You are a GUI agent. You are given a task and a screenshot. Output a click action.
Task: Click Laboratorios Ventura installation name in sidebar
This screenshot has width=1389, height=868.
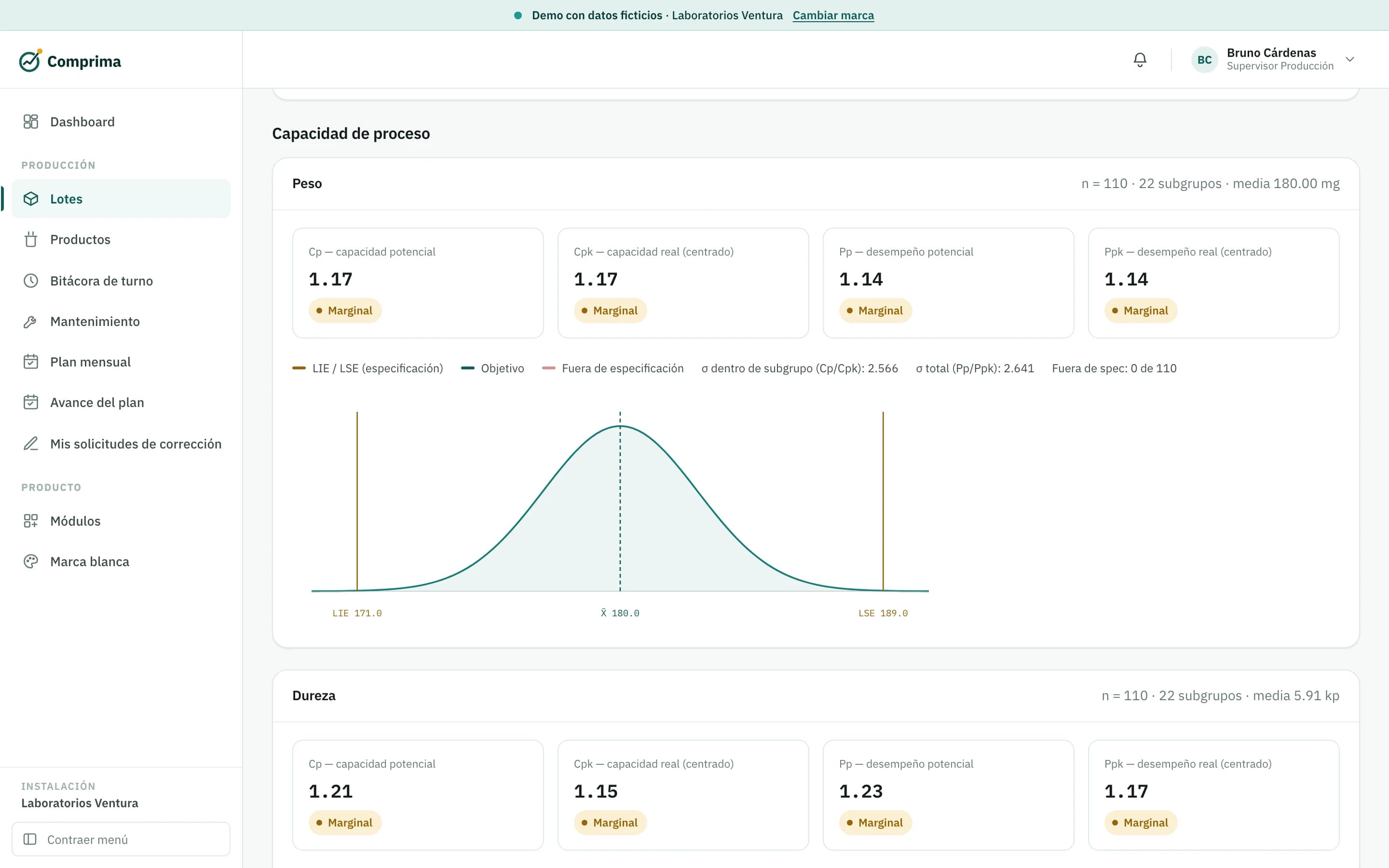coord(80,802)
